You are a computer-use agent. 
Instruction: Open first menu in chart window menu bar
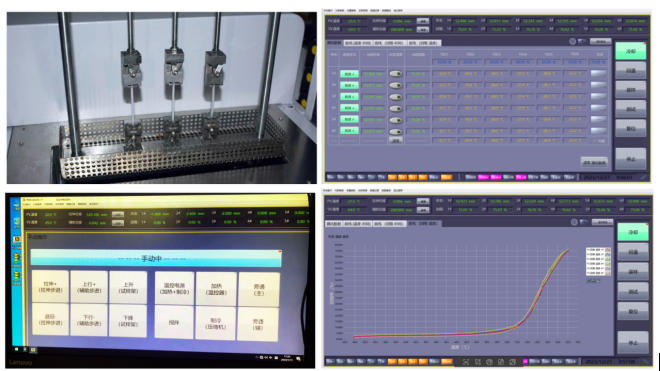(x=328, y=190)
